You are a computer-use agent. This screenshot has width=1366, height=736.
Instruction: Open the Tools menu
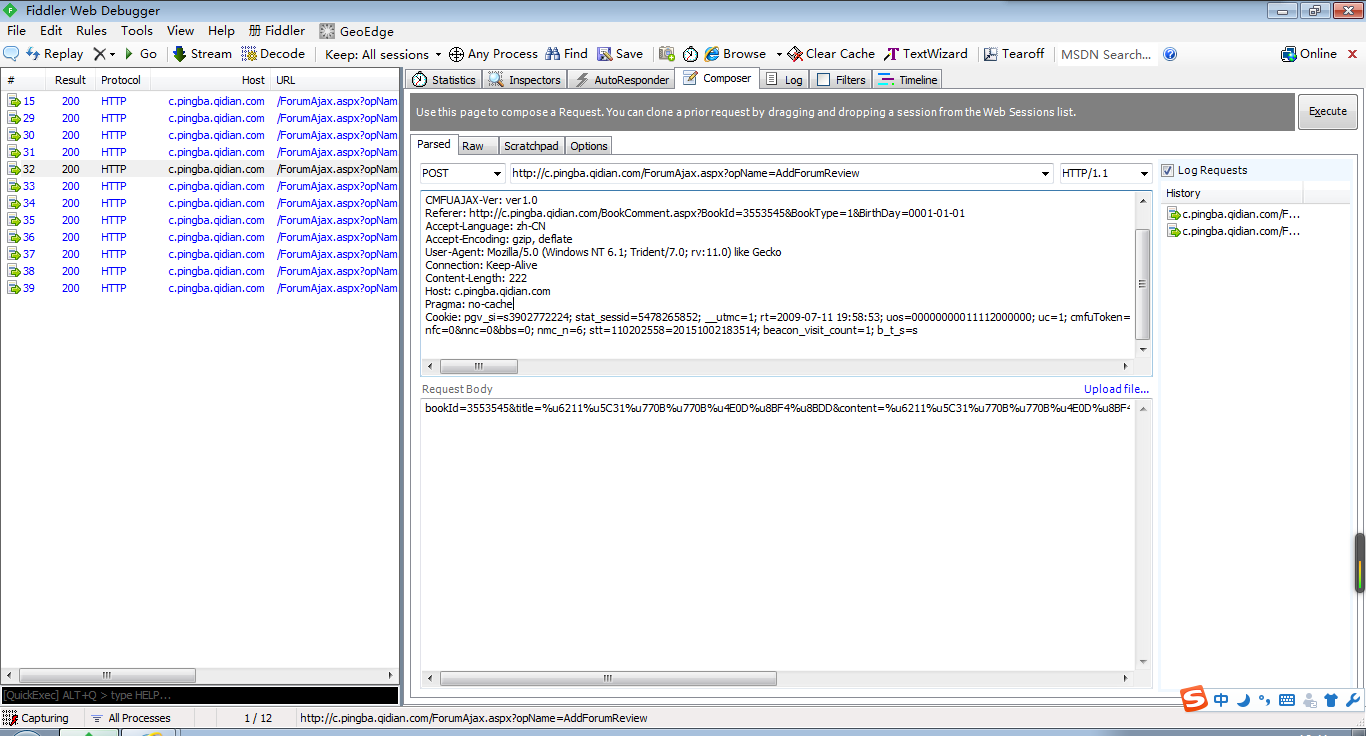(137, 31)
